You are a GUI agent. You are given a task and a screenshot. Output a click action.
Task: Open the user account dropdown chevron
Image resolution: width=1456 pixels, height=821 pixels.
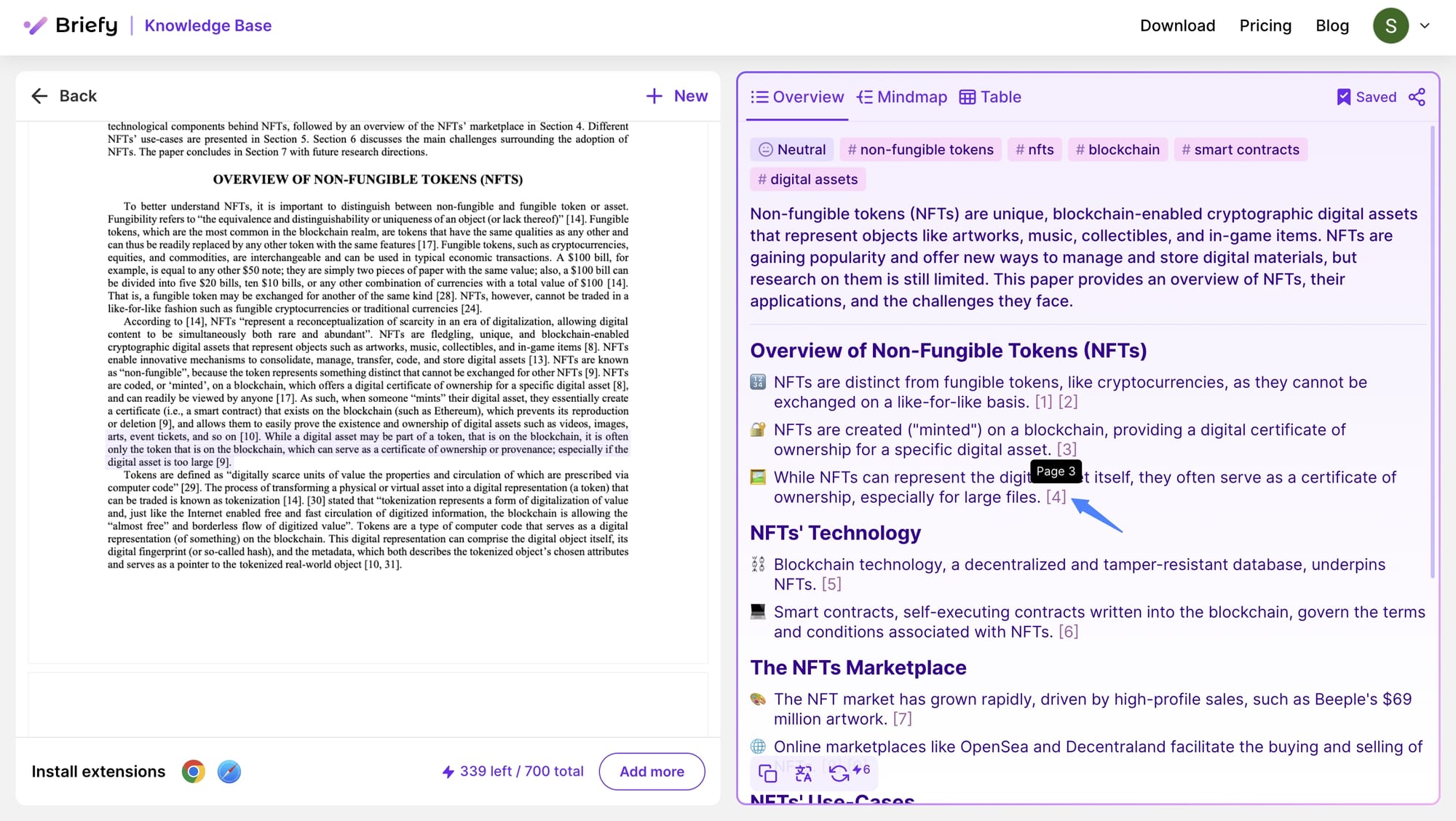(x=1425, y=25)
